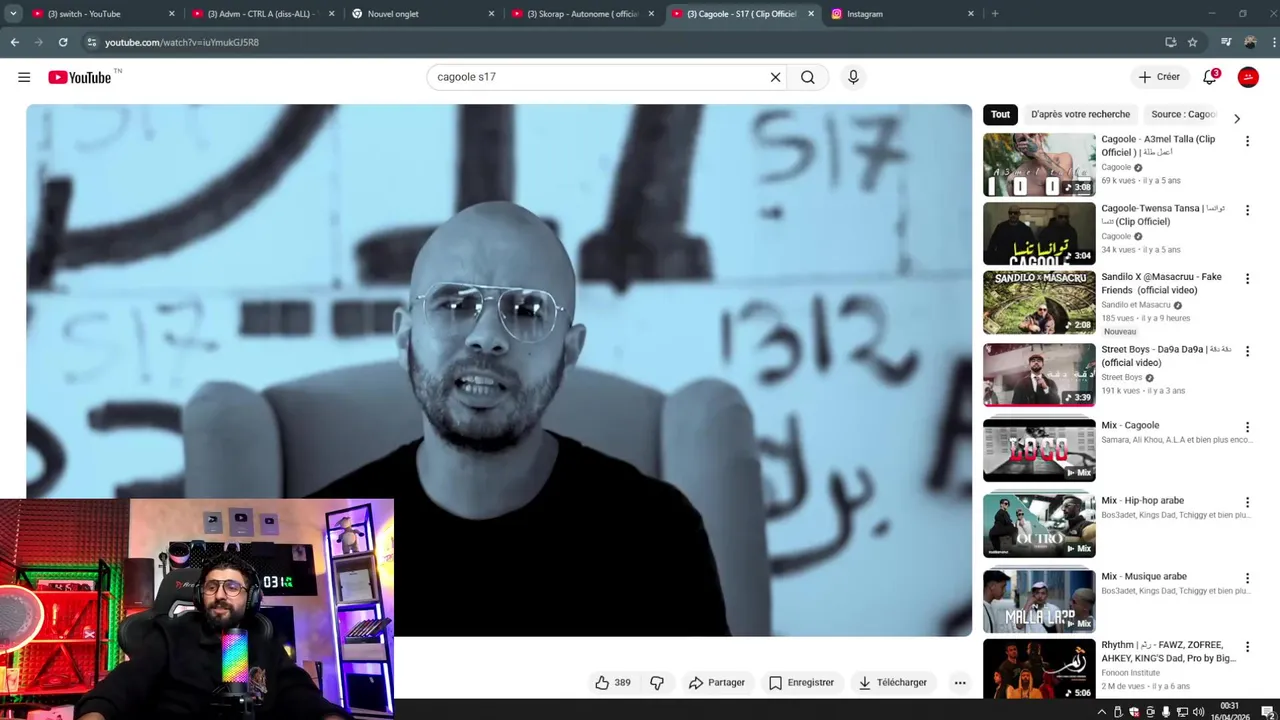Open options for Rhythm FAWZ ZOFREE video
The height and width of the screenshot is (720, 1280).
pos(1247,647)
